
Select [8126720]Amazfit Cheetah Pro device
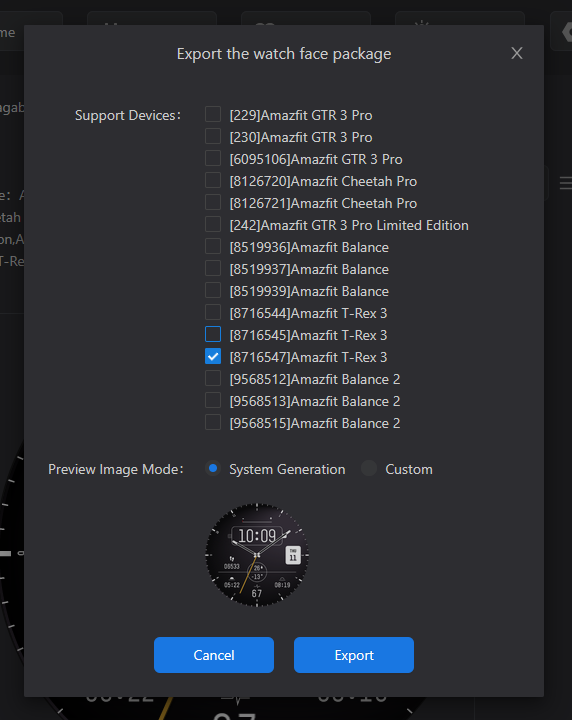coord(213,180)
